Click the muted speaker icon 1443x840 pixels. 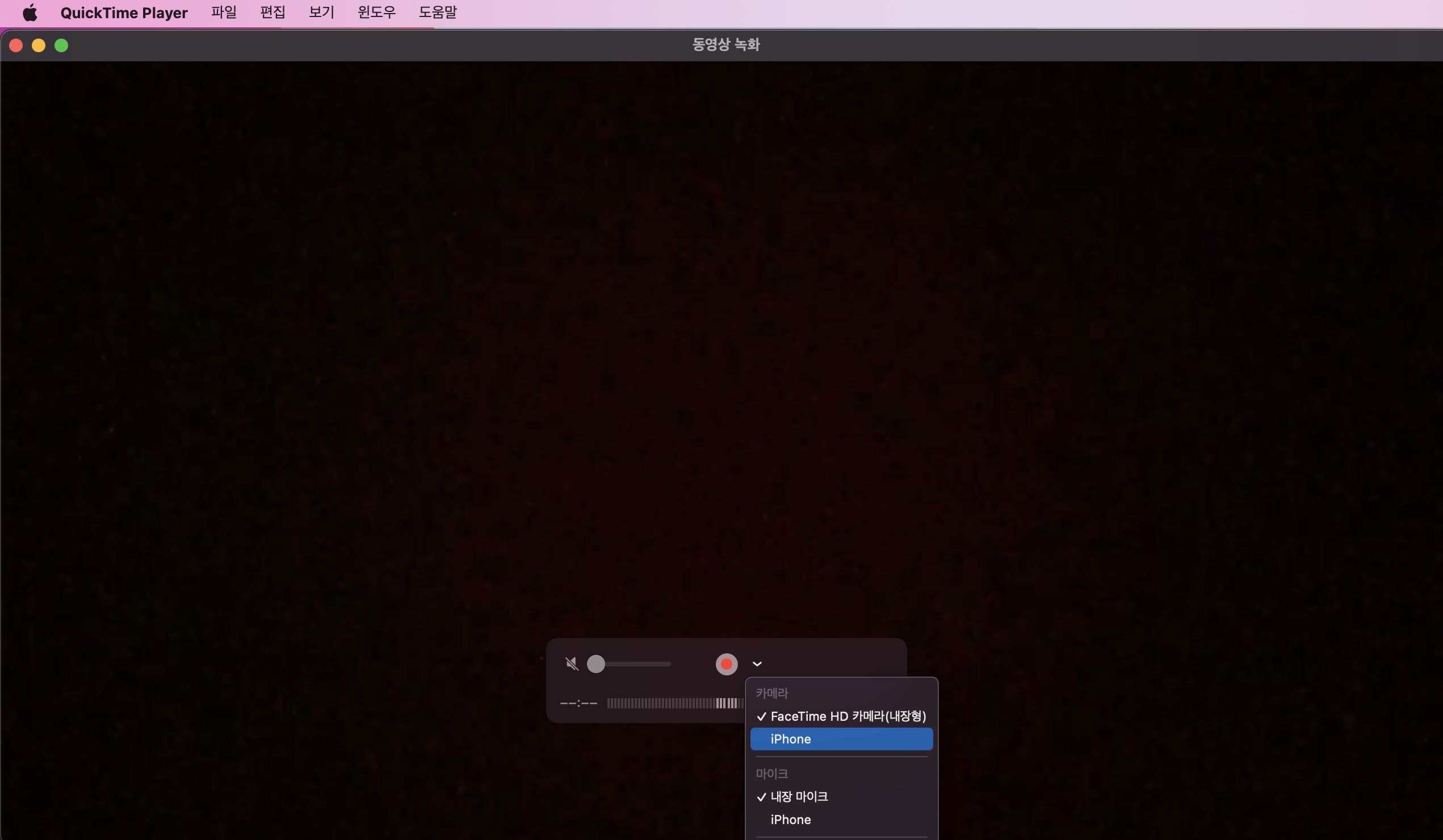click(572, 663)
